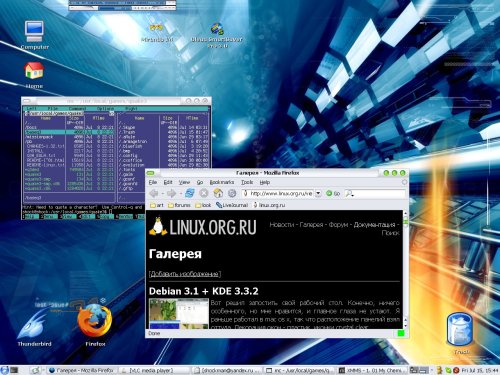
Task: Go back in Firefox toolbar
Action: 154,193
